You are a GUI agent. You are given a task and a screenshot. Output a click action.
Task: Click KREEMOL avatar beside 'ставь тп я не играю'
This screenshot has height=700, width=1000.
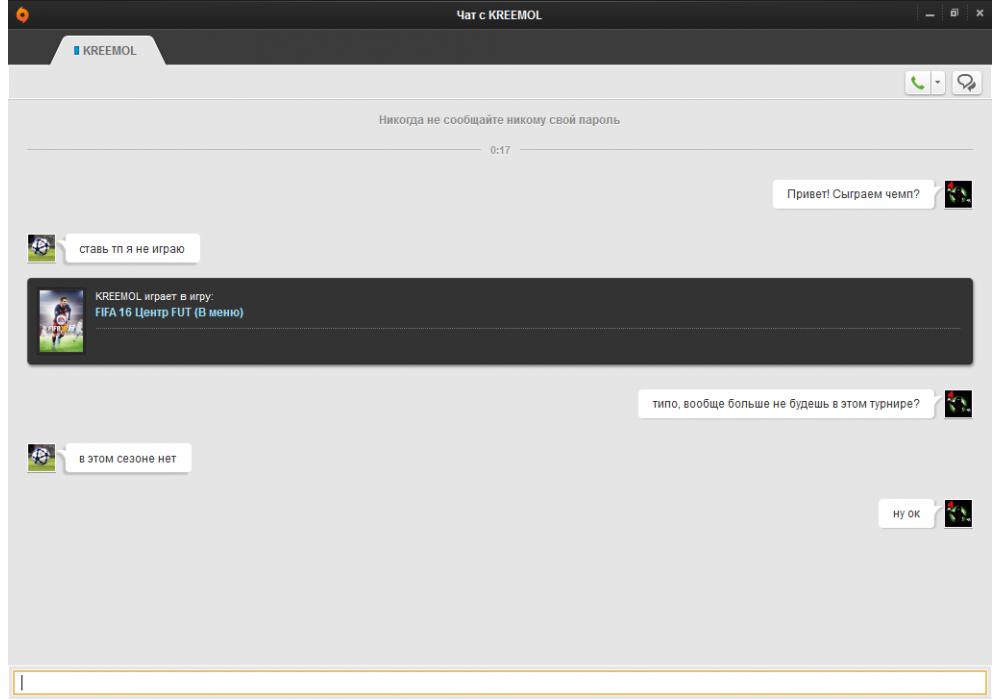coord(41,248)
